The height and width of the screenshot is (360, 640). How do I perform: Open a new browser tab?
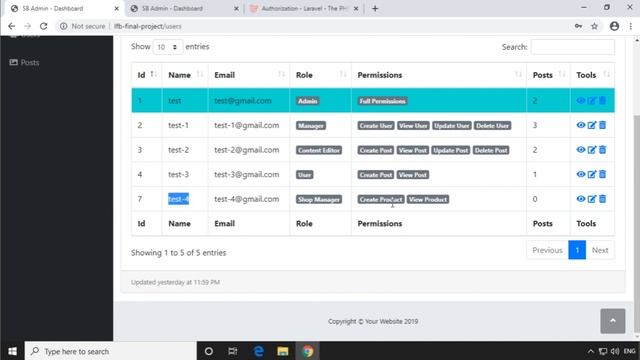375,8
